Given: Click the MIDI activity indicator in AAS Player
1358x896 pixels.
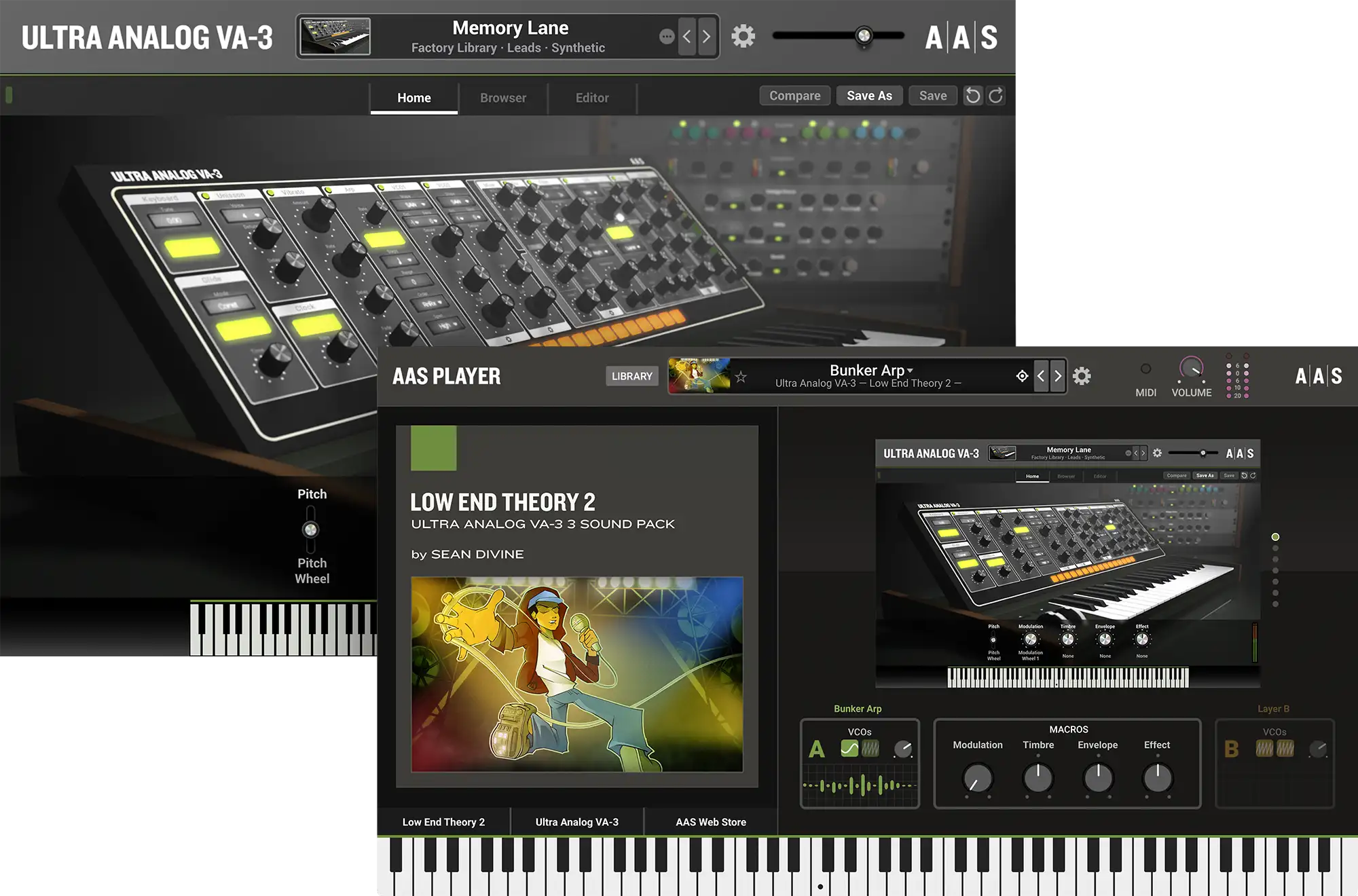Looking at the screenshot, I should [1145, 369].
